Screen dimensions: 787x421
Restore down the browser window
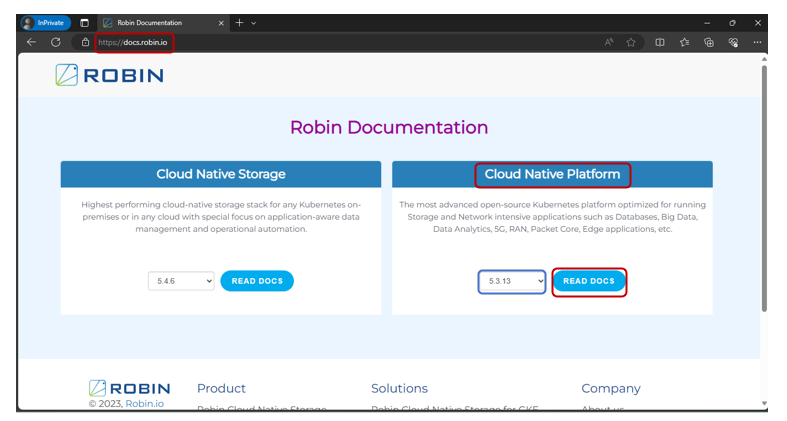732,23
